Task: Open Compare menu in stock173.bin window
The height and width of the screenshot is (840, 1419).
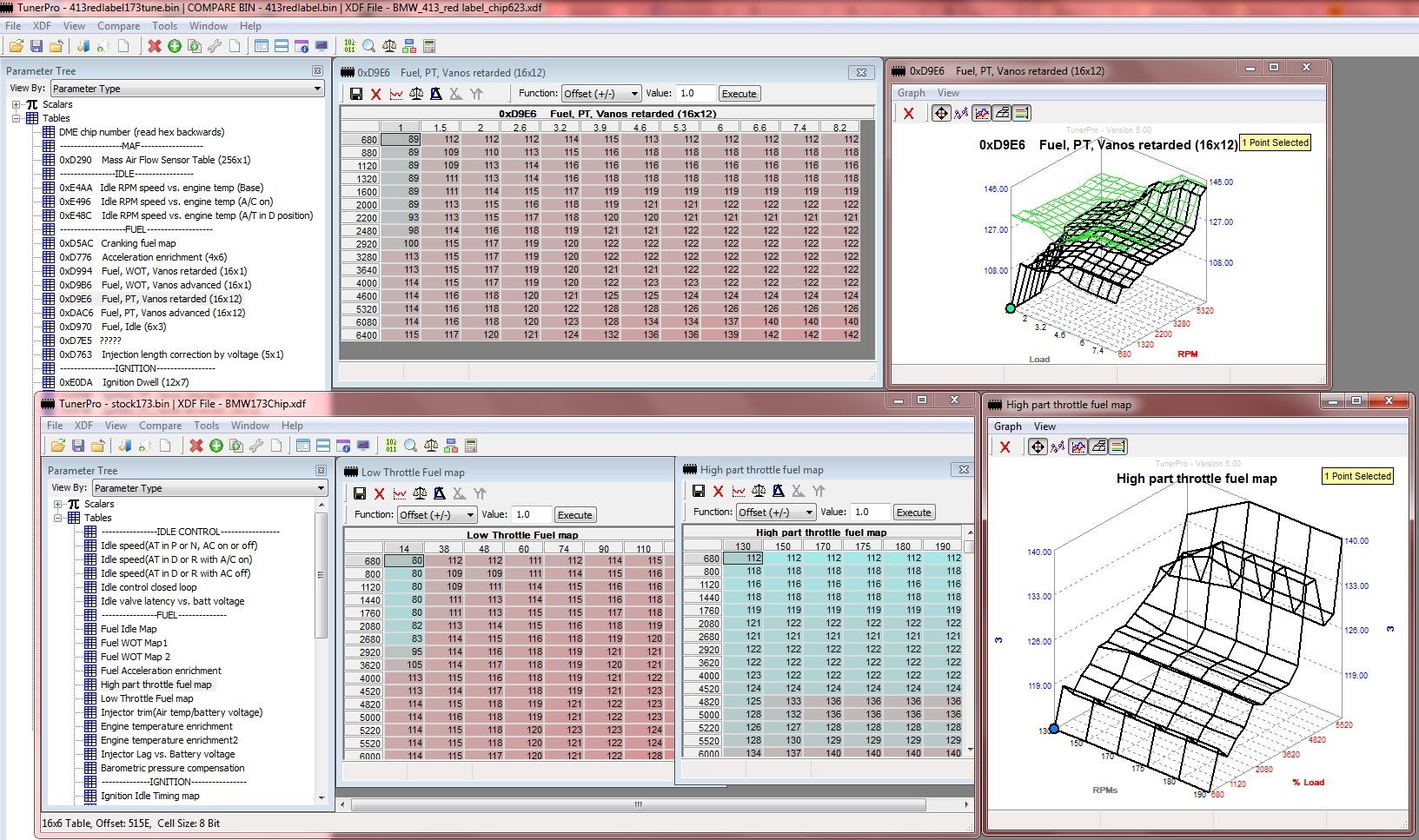Action: 160,426
